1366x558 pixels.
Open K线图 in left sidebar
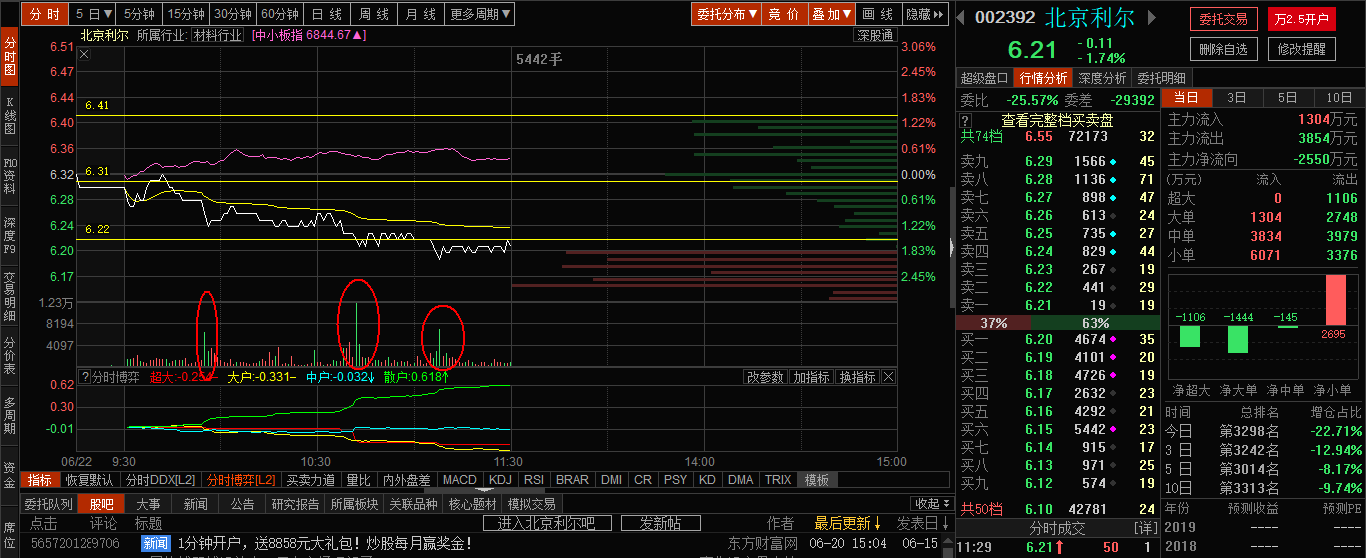click(x=10, y=115)
